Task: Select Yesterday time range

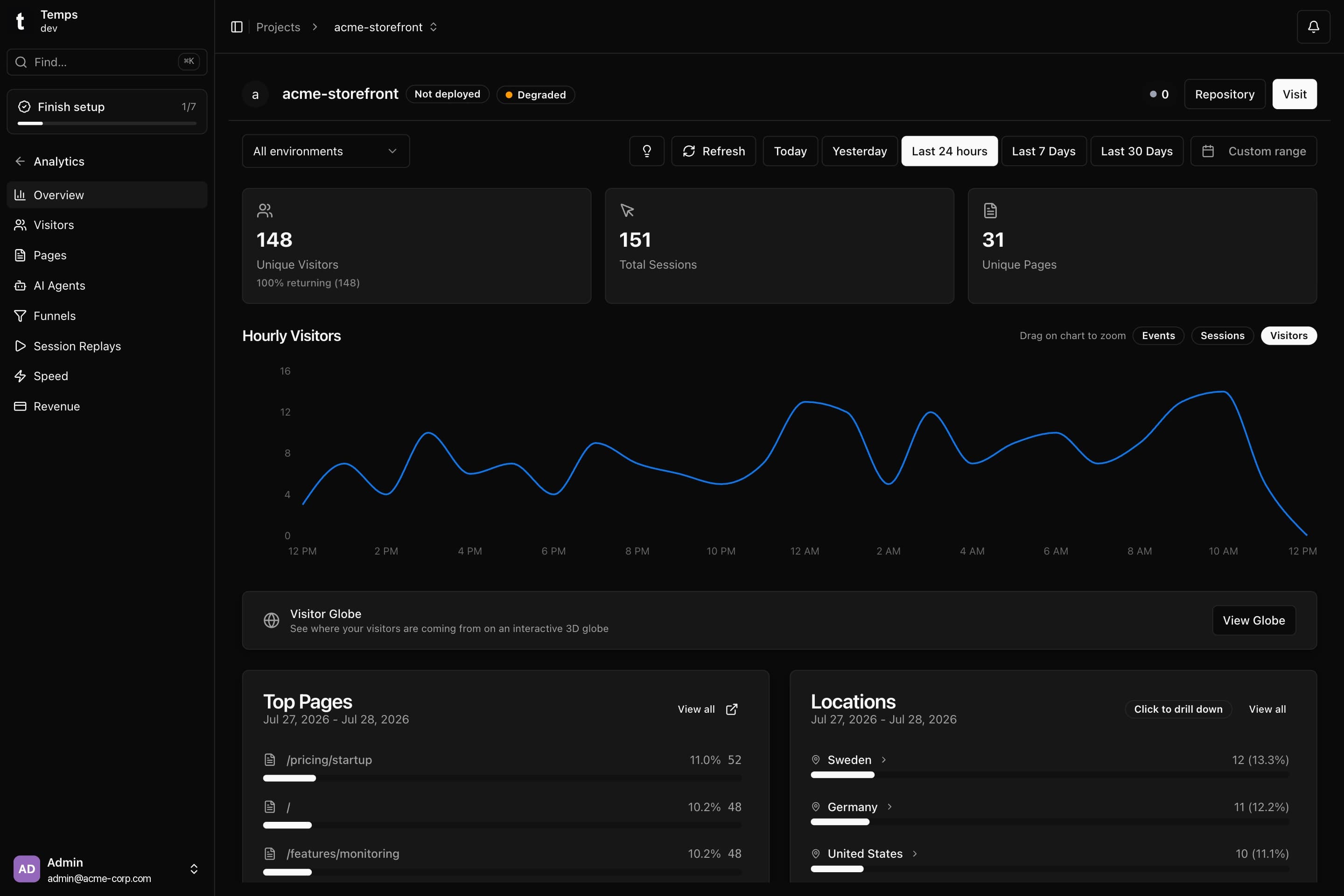Action: (x=859, y=151)
